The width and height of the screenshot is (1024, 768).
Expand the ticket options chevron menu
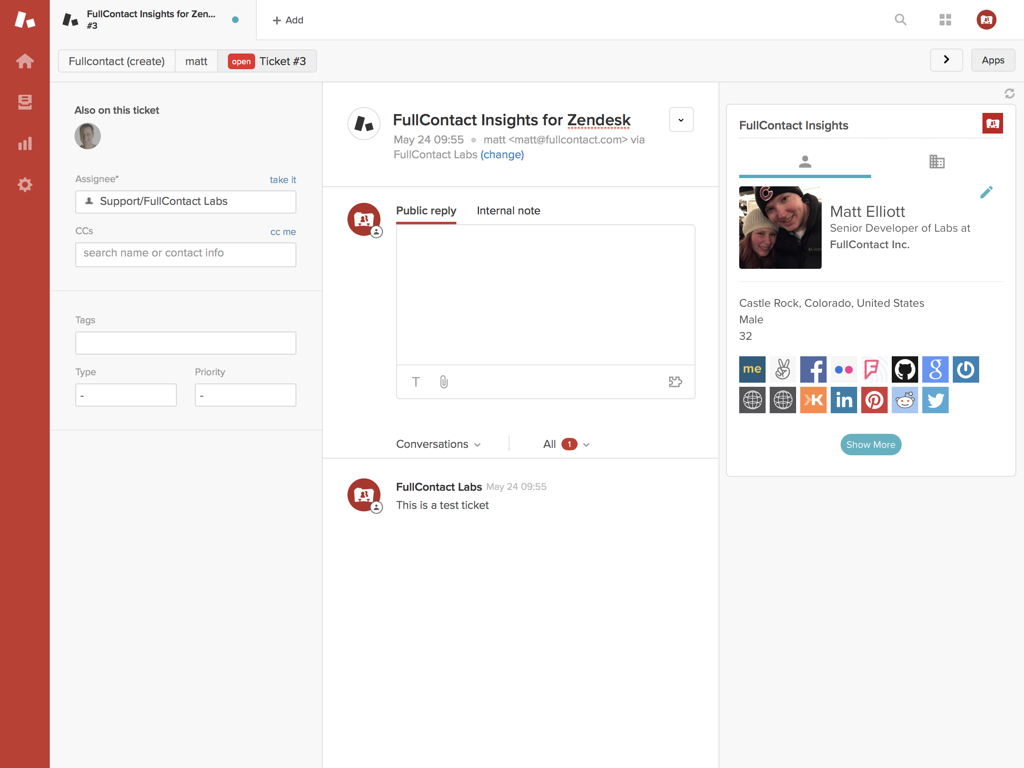(x=681, y=120)
